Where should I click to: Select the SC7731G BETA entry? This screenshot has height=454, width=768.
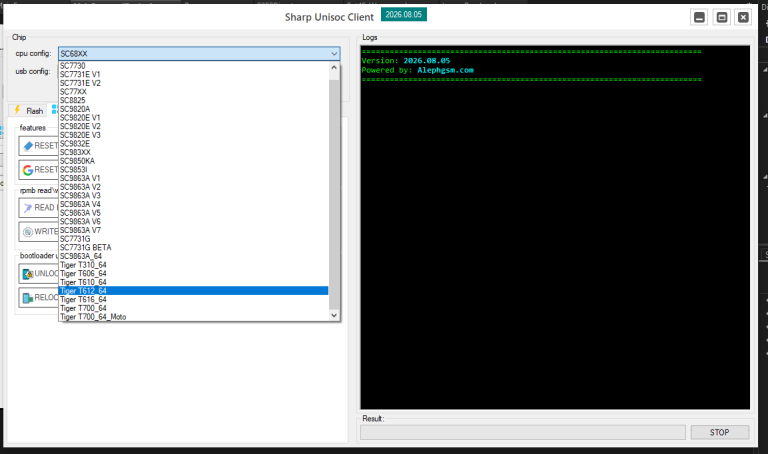tap(193, 247)
